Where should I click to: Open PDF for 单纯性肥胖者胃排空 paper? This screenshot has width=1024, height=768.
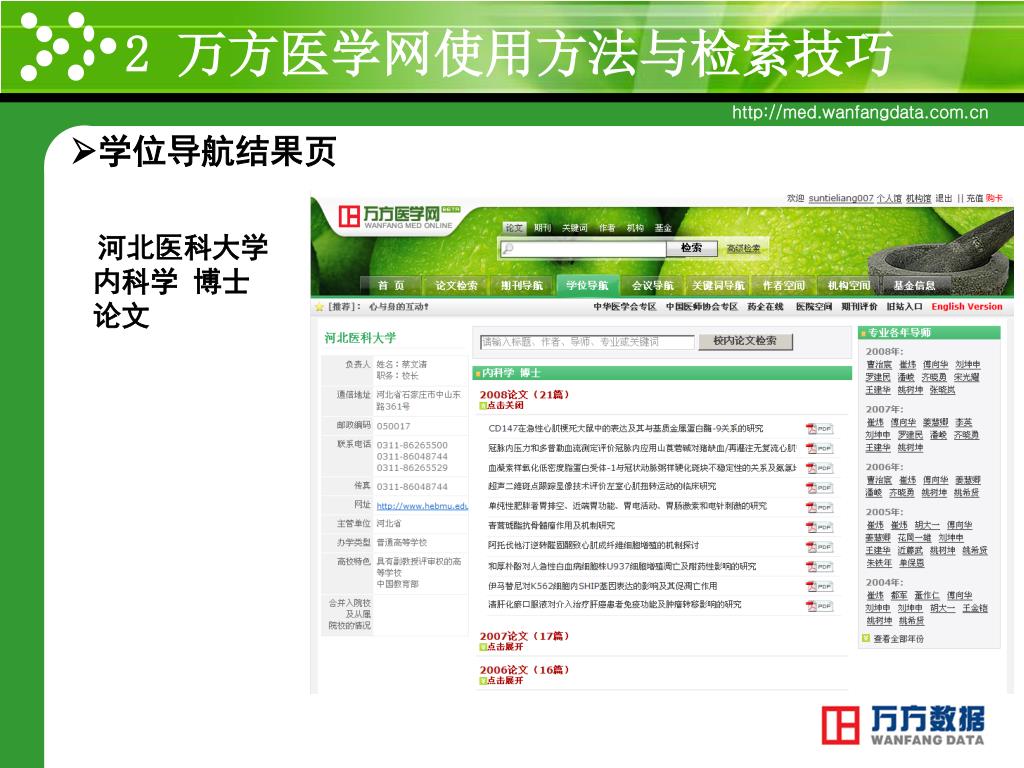click(x=819, y=507)
